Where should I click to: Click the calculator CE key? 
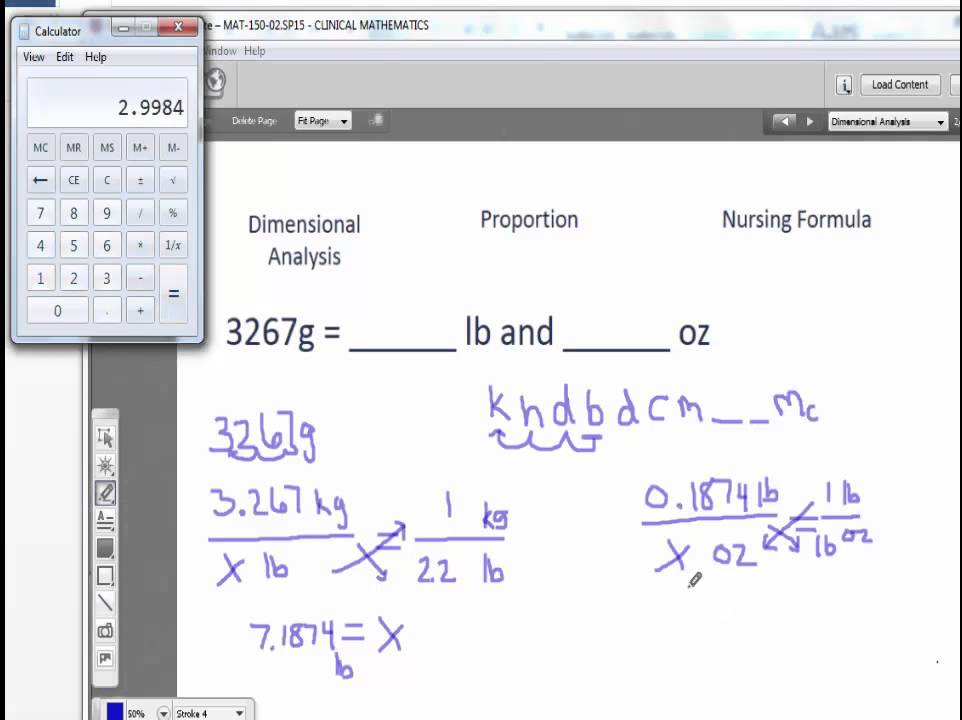click(74, 180)
